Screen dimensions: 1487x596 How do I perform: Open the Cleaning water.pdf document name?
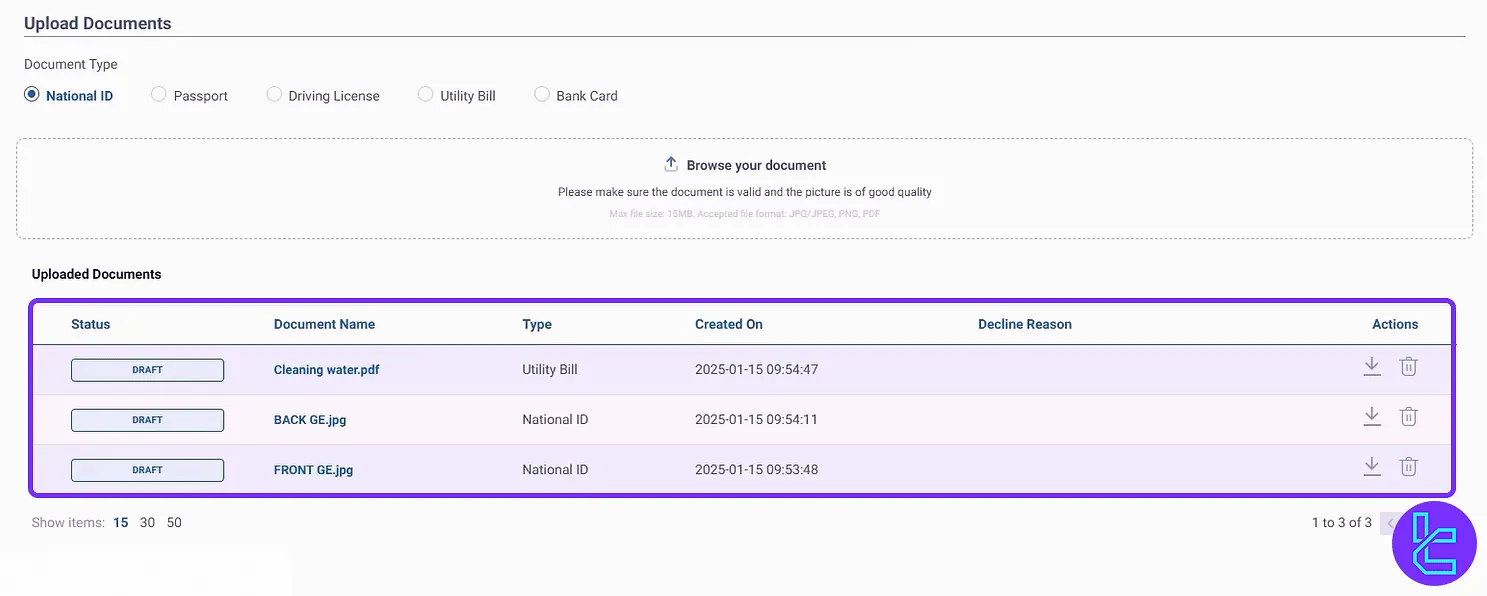(x=326, y=370)
